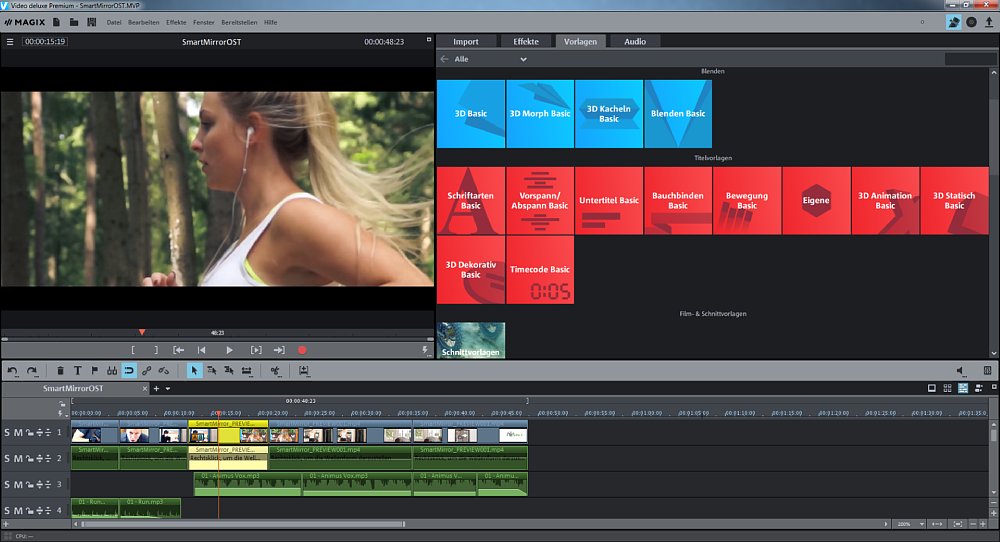Open the Title editor T icon
The height and width of the screenshot is (542, 1000).
coord(77,370)
